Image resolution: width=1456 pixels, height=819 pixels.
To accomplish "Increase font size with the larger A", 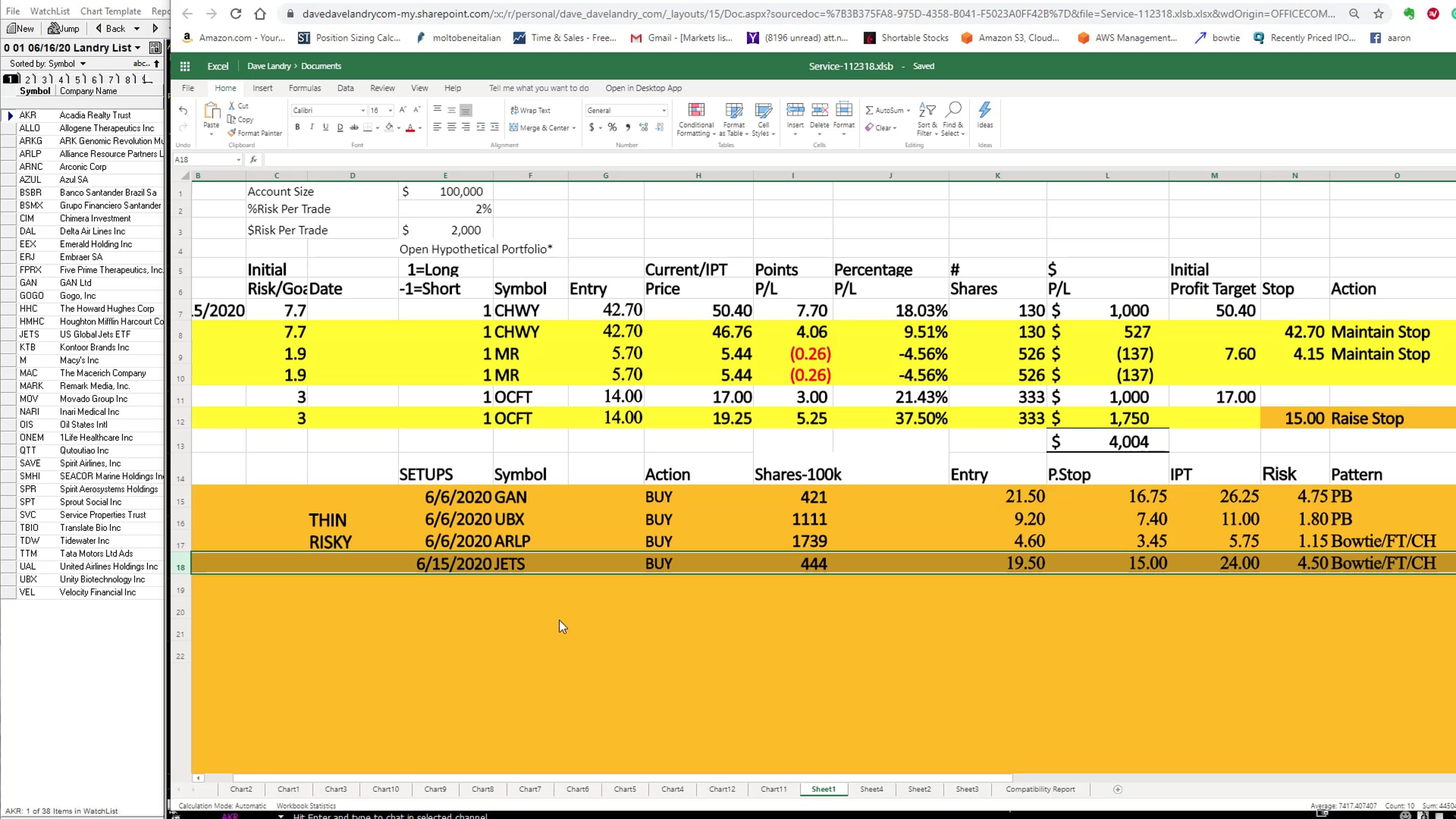I will pos(402,110).
